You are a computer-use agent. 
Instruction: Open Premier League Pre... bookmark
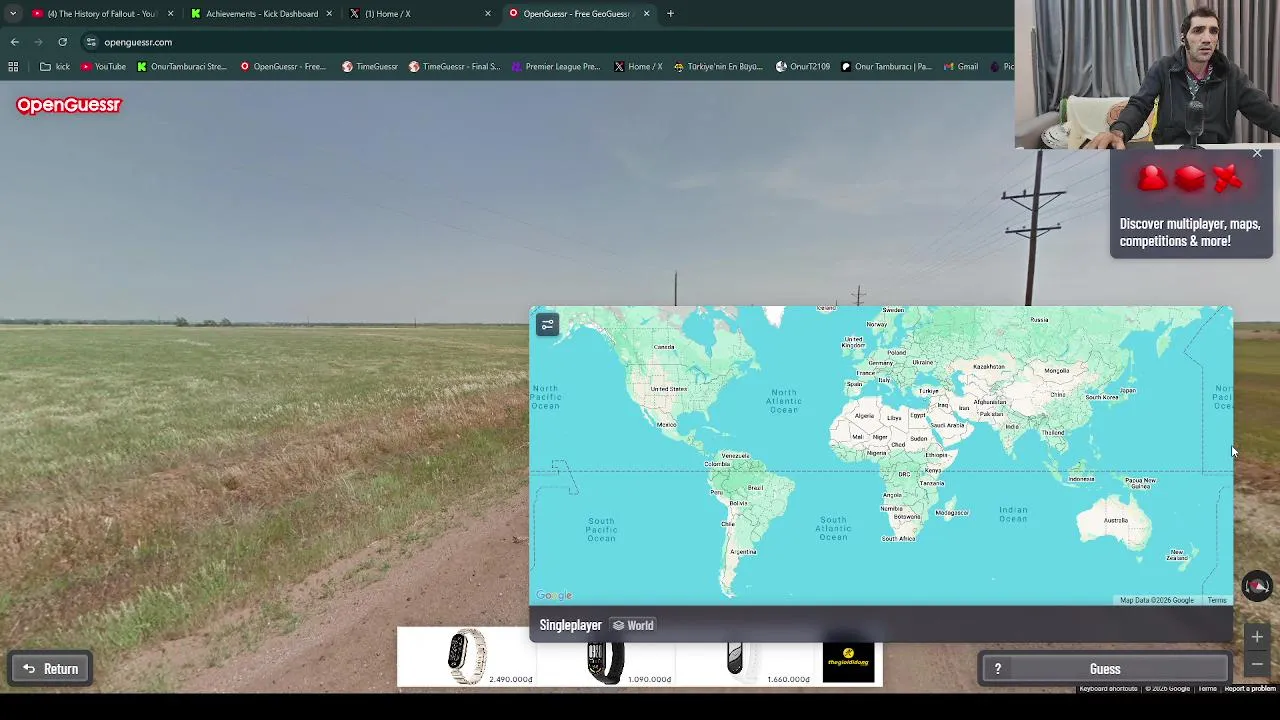point(555,67)
